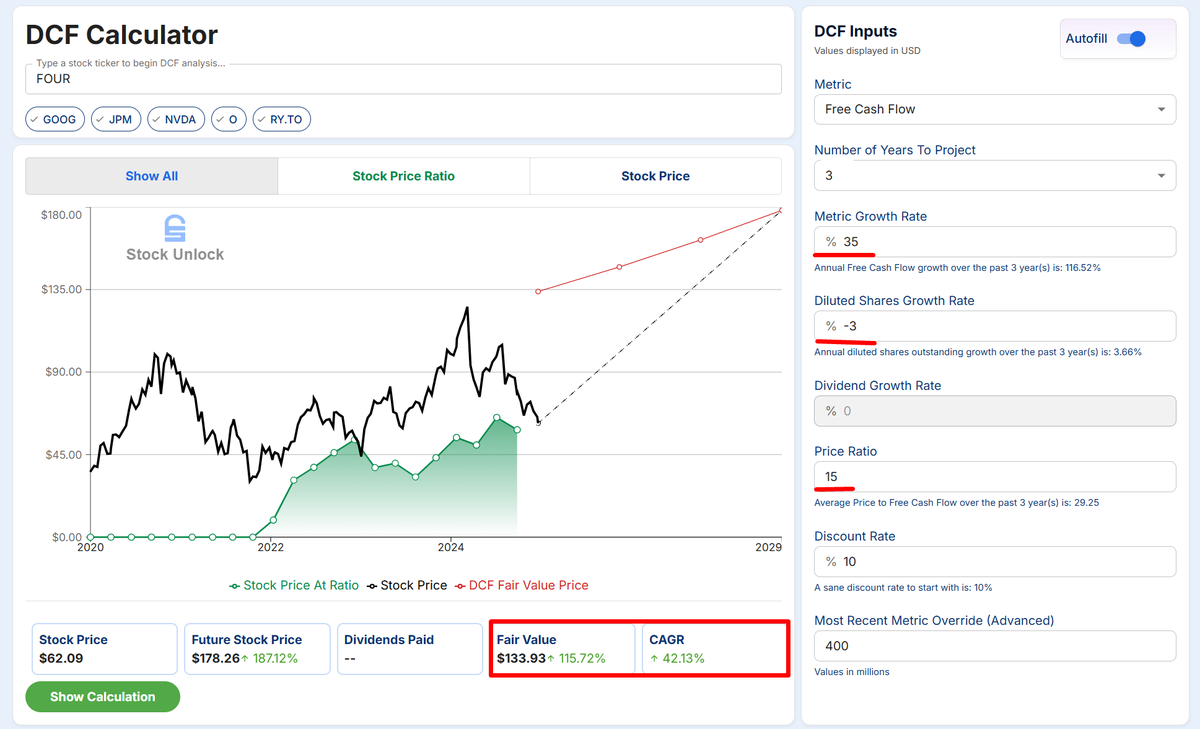Click 'Average Price to Free Cash Flow' hint
1200x729 pixels.
pos(956,503)
